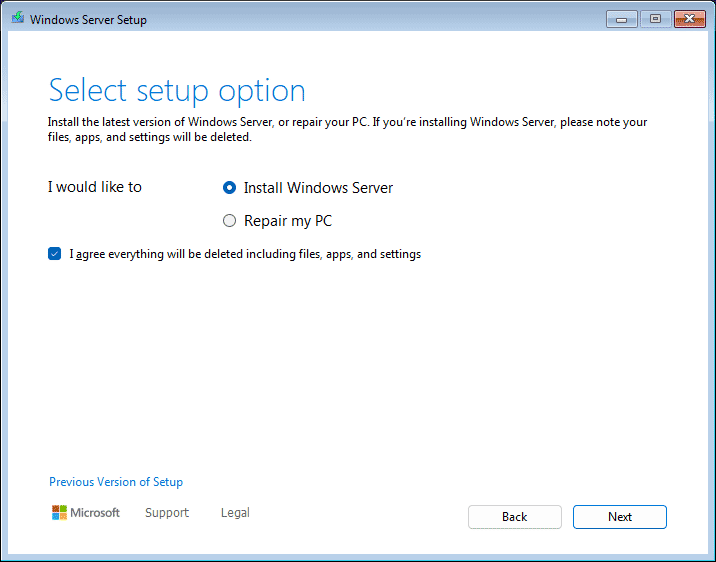This screenshot has height=562, width=716.
Task: Go back to the previous setup page
Action: (515, 517)
